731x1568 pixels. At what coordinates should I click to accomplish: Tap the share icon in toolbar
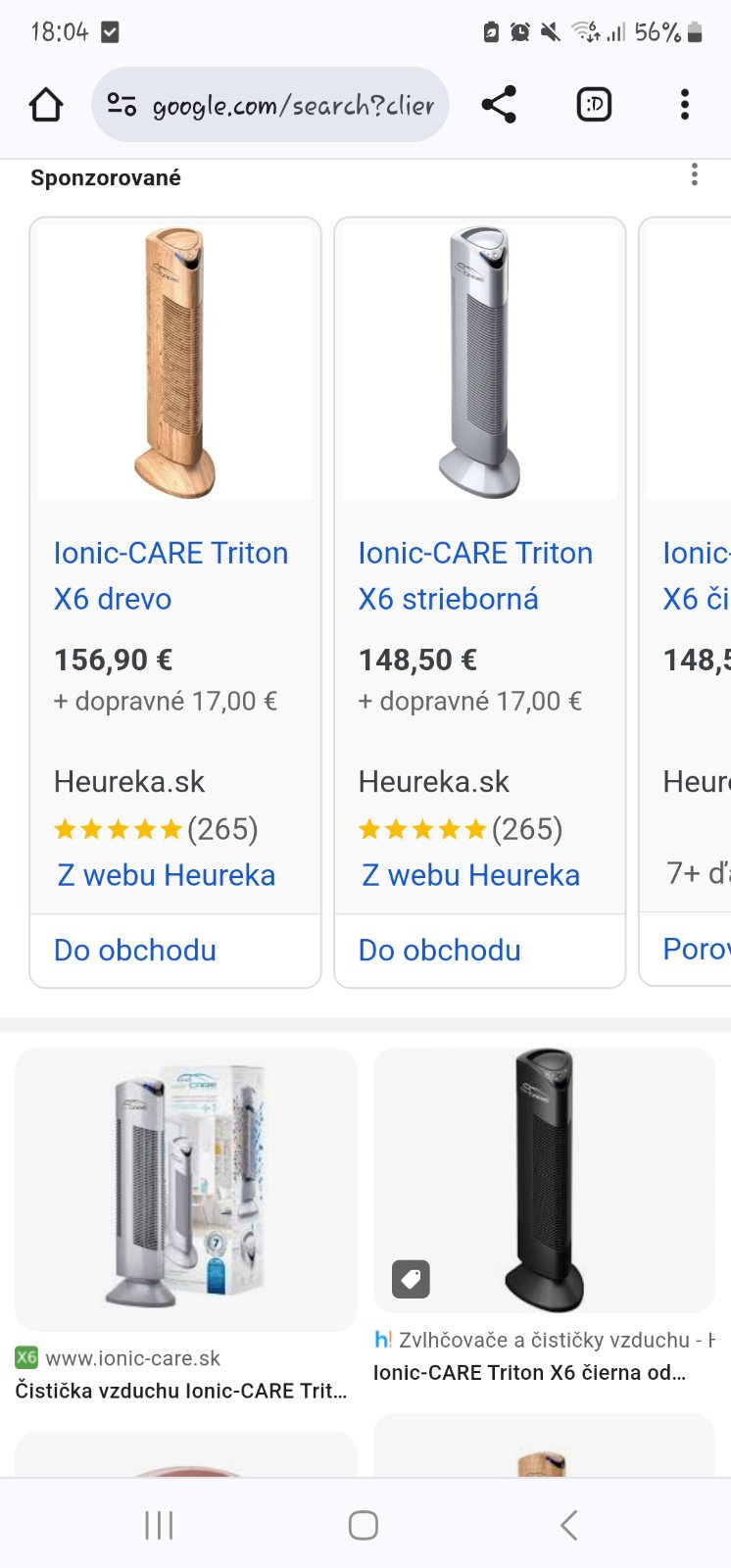click(499, 104)
